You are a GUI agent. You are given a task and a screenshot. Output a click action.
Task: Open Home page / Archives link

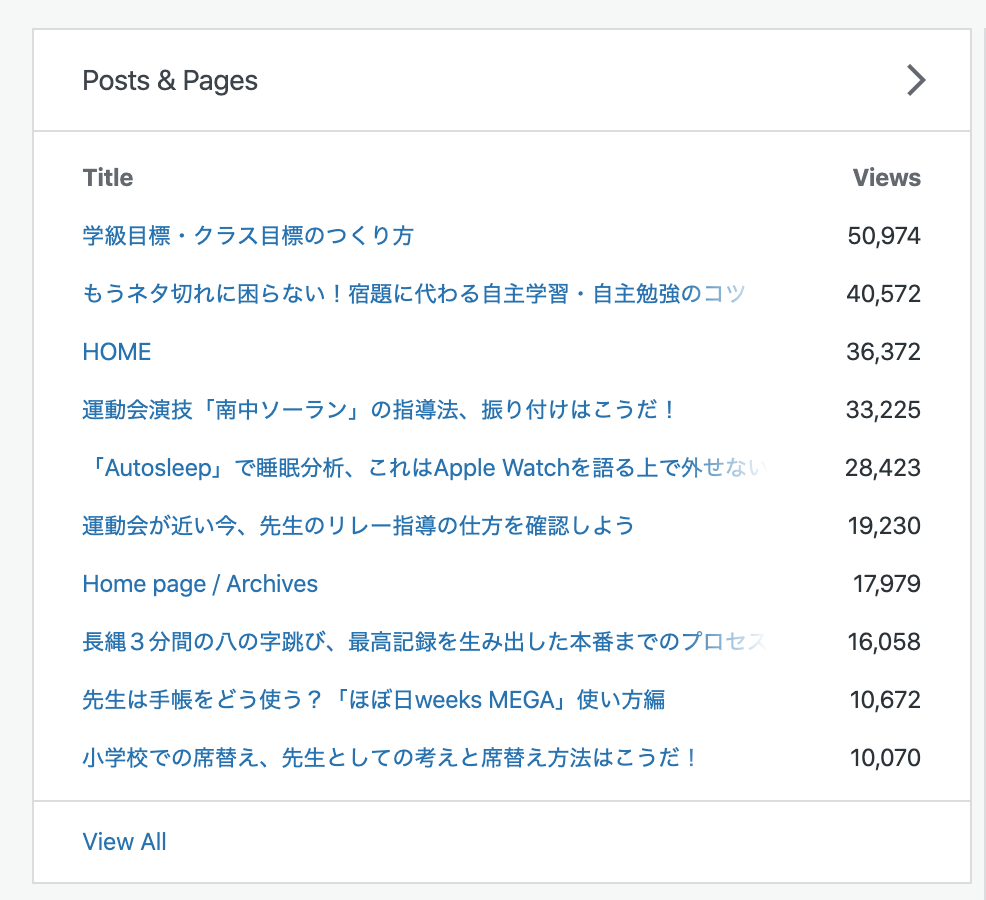(x=200, y=584)
